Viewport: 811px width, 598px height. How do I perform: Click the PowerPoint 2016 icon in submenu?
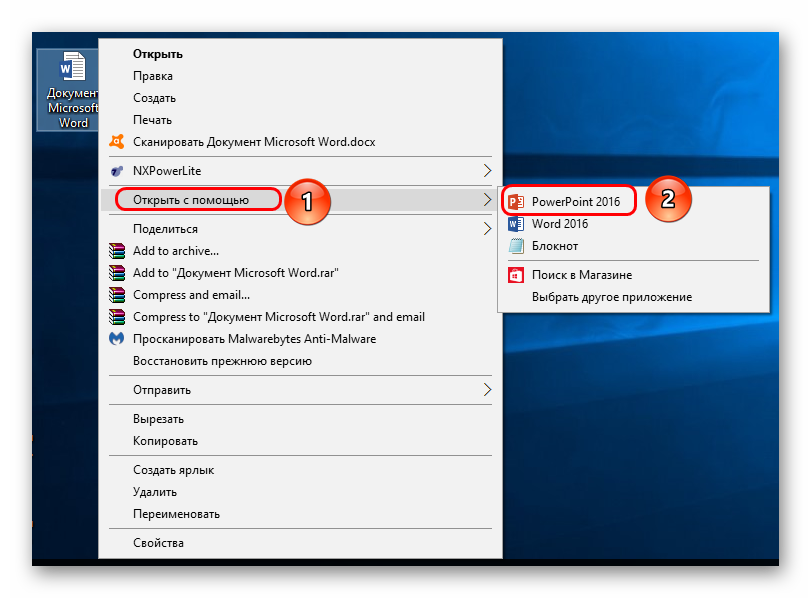(x=516, y=202)
